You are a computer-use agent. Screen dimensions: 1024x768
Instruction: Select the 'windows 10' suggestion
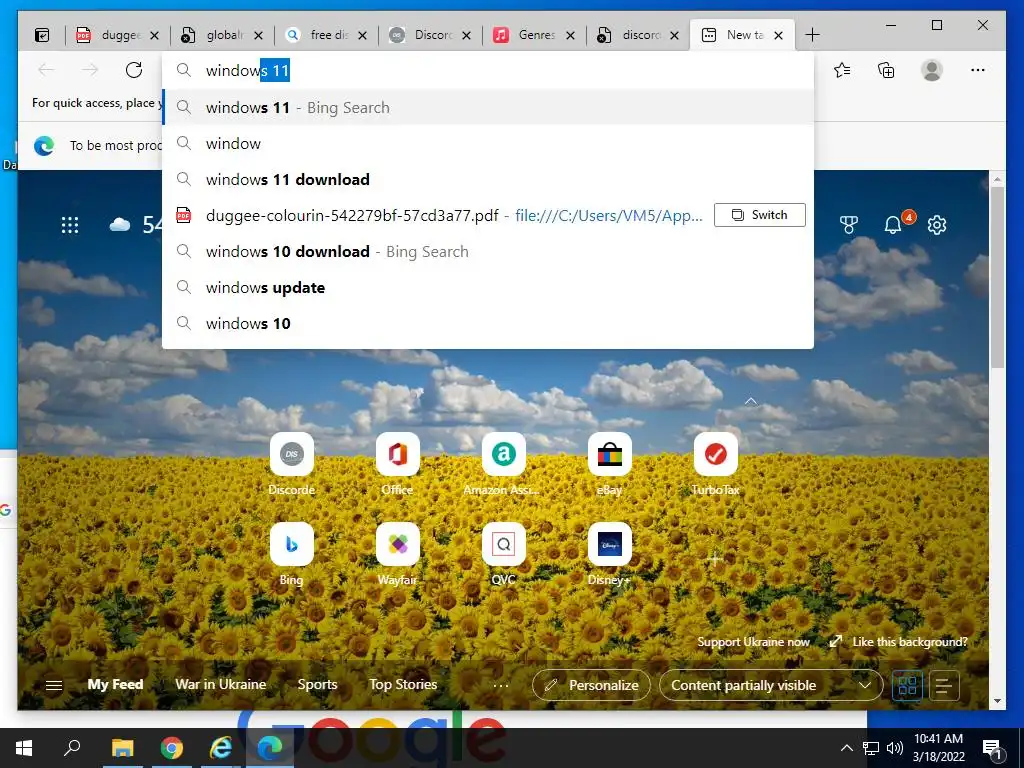488,323
